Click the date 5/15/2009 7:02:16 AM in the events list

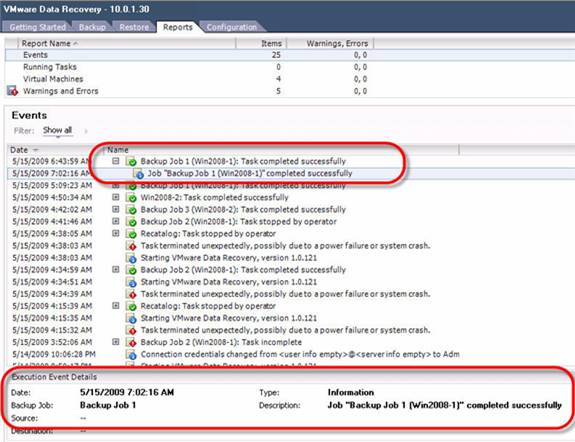[51, 173]
